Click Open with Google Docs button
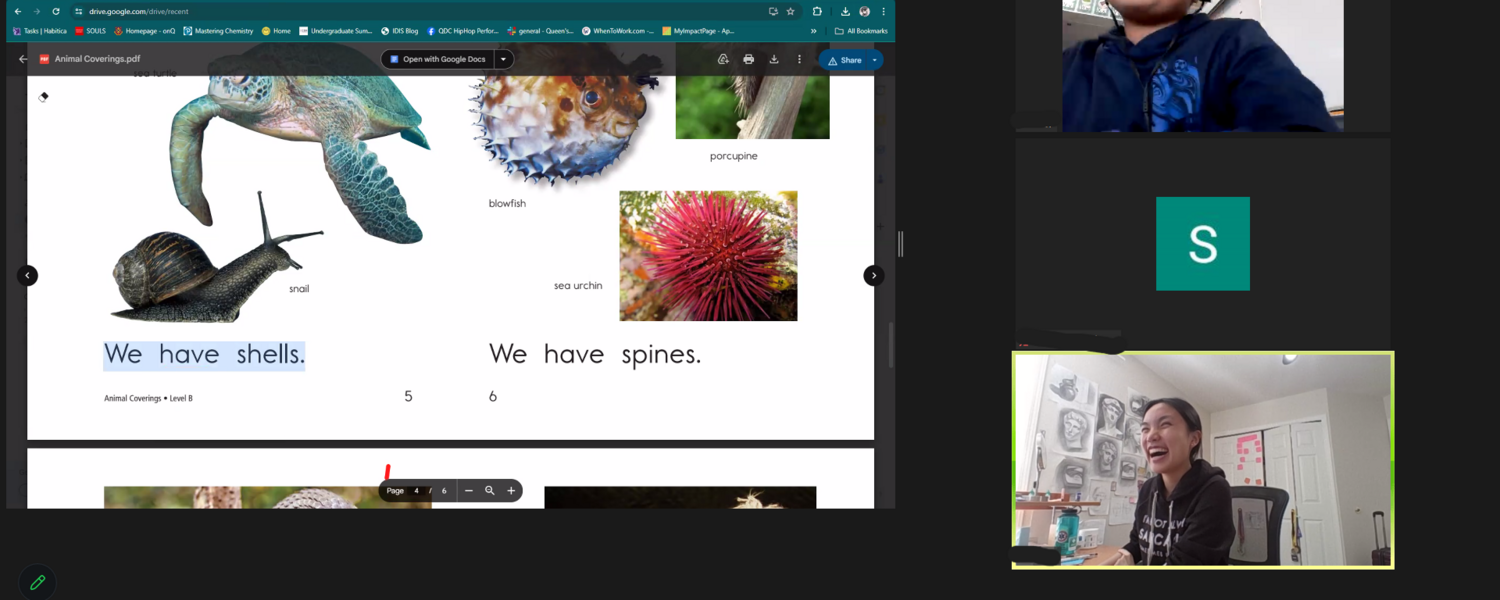 (438, 59)
